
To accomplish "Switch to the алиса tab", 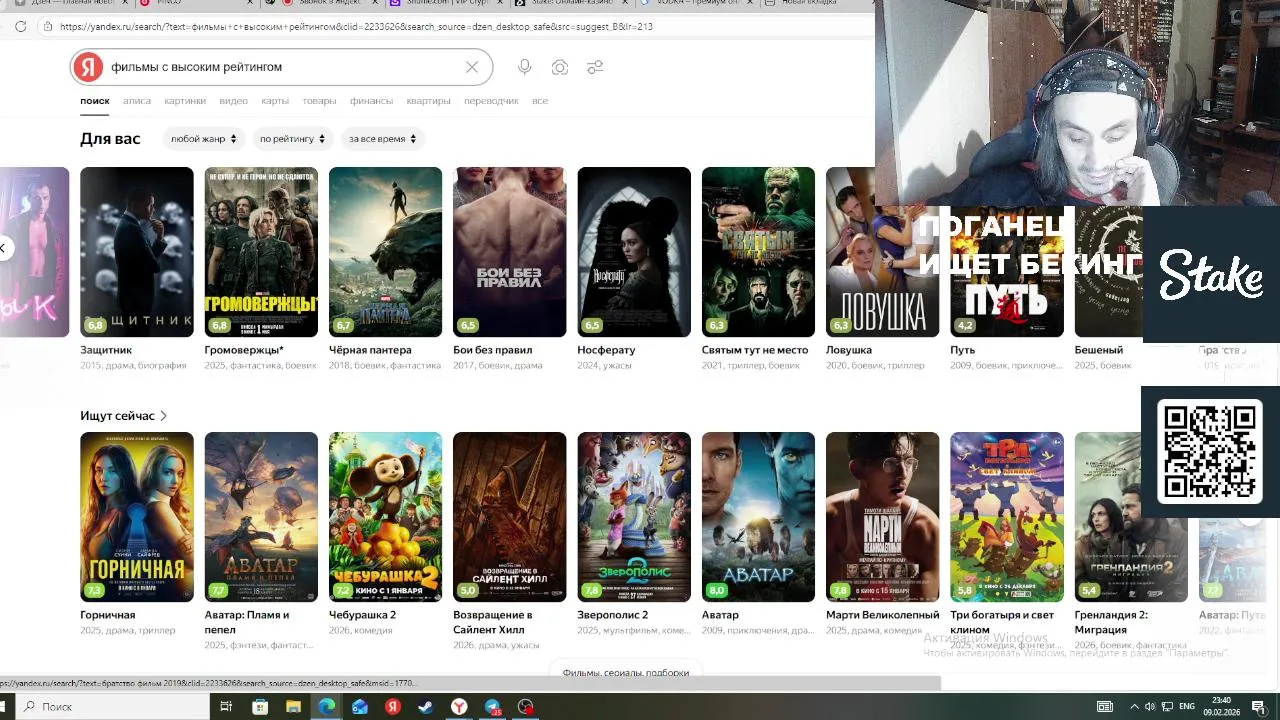I will click(x=137, y=101).
